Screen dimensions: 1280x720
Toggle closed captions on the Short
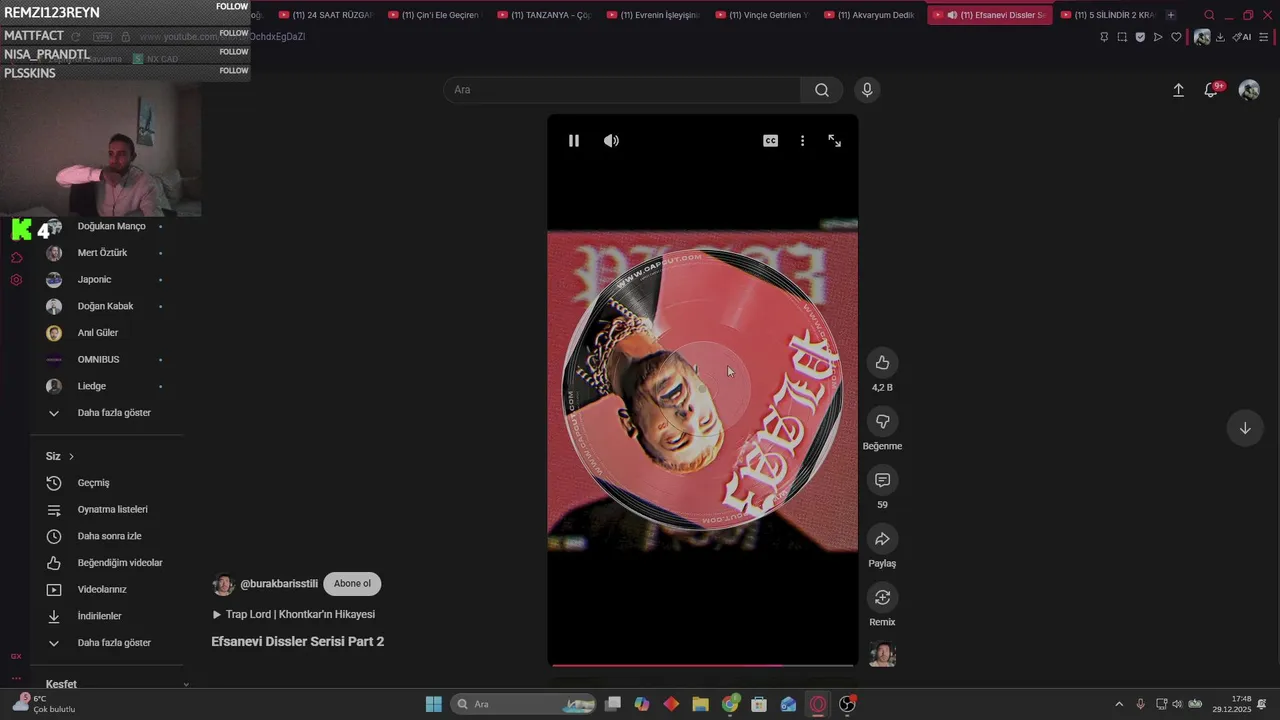[x=770, y=141]
